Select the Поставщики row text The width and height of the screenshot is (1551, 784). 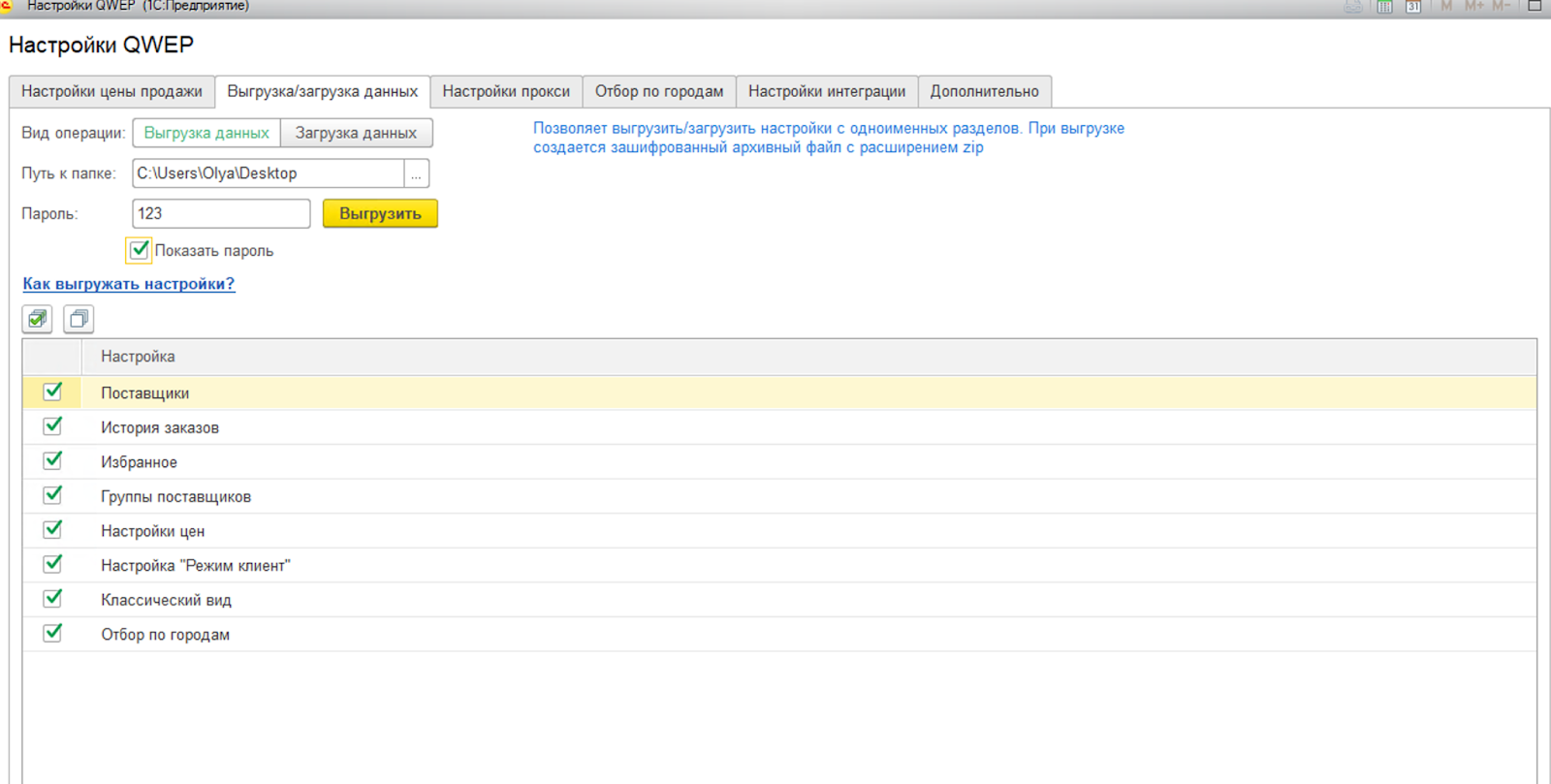click(145, 393)
